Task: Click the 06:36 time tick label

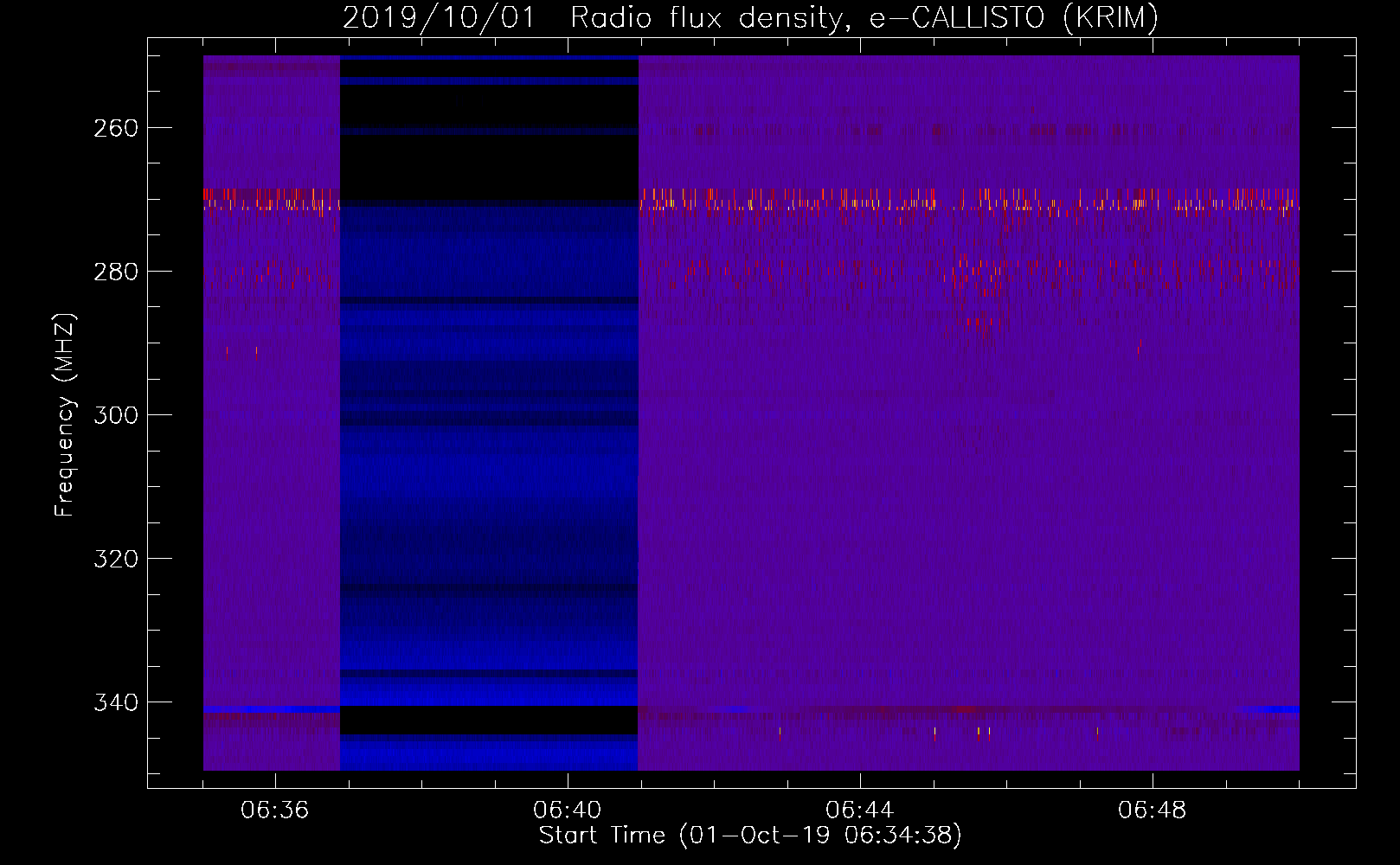Action: (275, 811)
